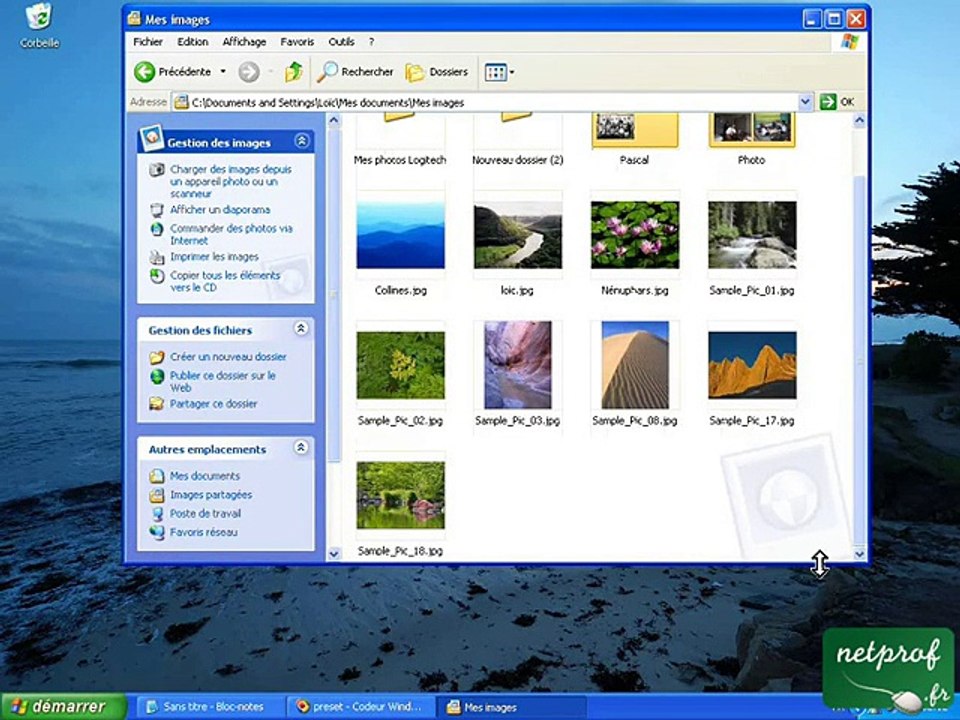Viewport: 960px width, 720px height.
Task: Click the globe icon beside Publier ce dossier
Action: 157,376
